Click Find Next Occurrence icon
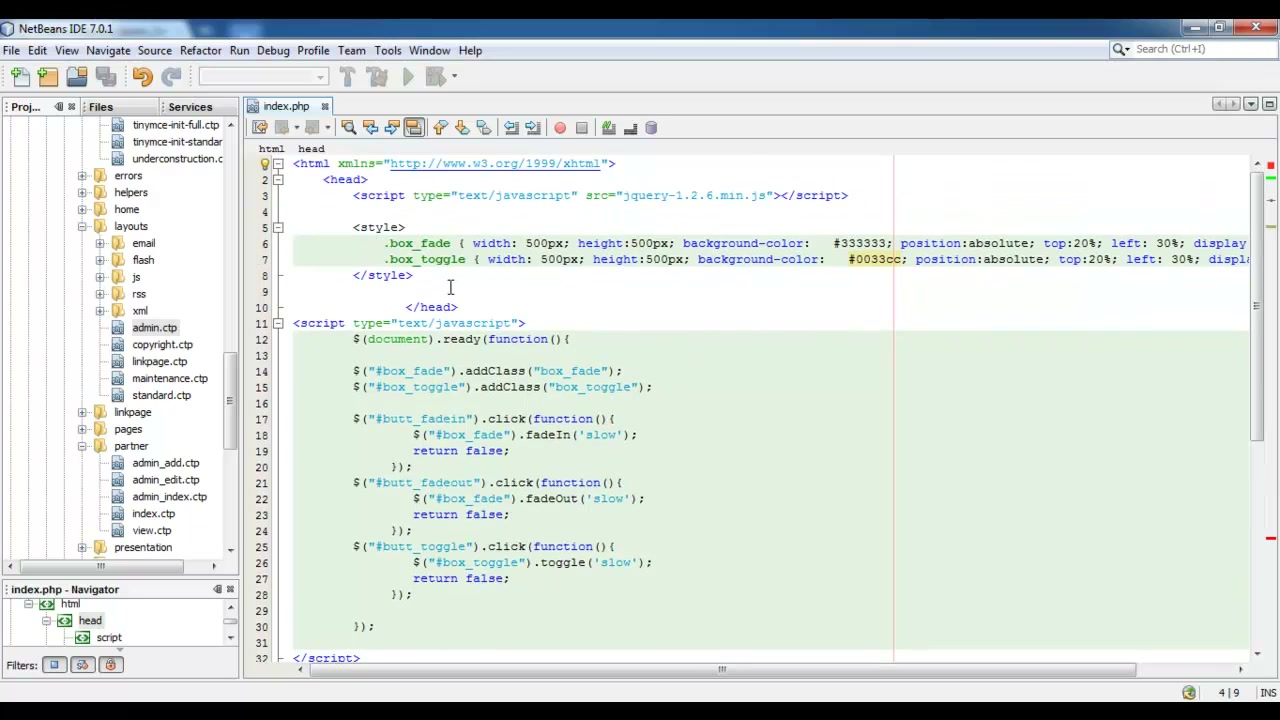This screenshot has height=720, width=1280. (x=392, y=127)
